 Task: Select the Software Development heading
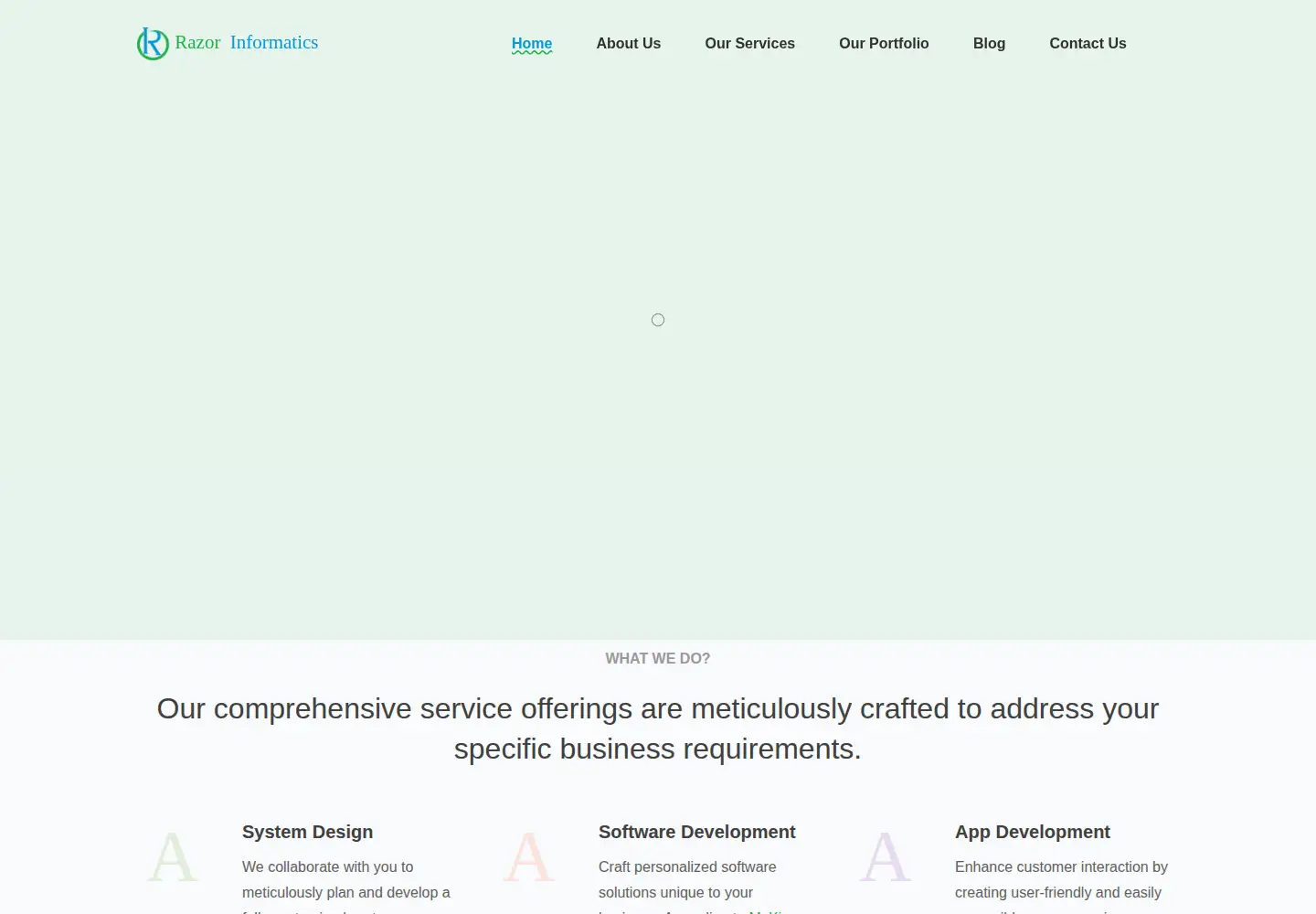pyautogui.click(x=697, y=832)
